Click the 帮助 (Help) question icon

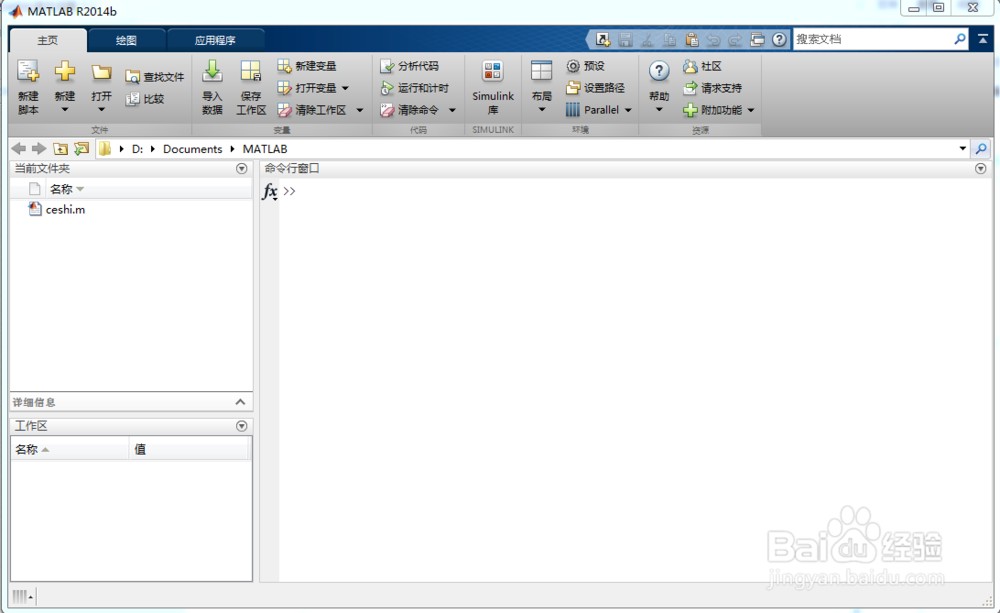point(659,71)
